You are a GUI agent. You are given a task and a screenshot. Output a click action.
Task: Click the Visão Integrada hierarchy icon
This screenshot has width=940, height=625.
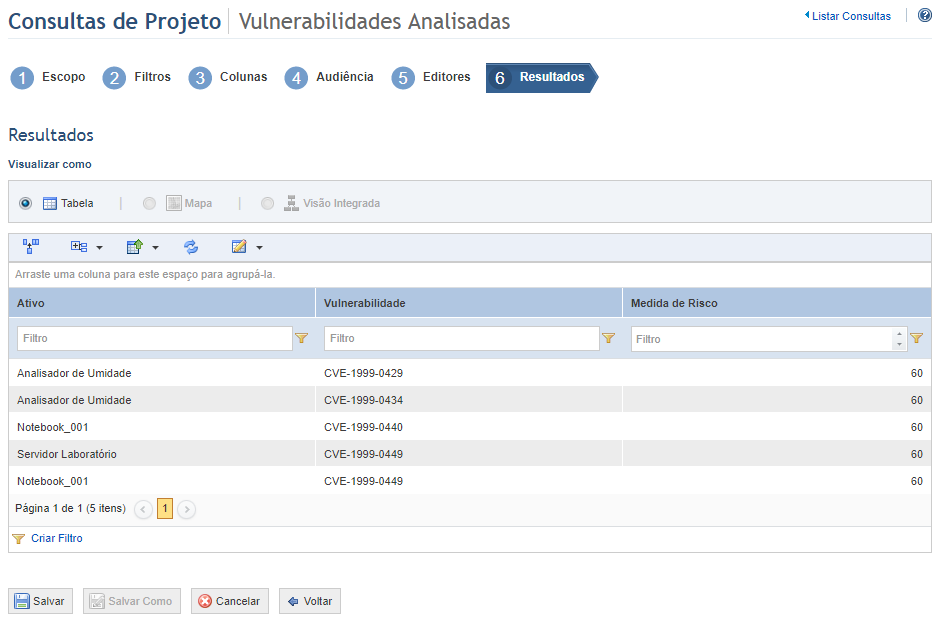pos(291,203)
